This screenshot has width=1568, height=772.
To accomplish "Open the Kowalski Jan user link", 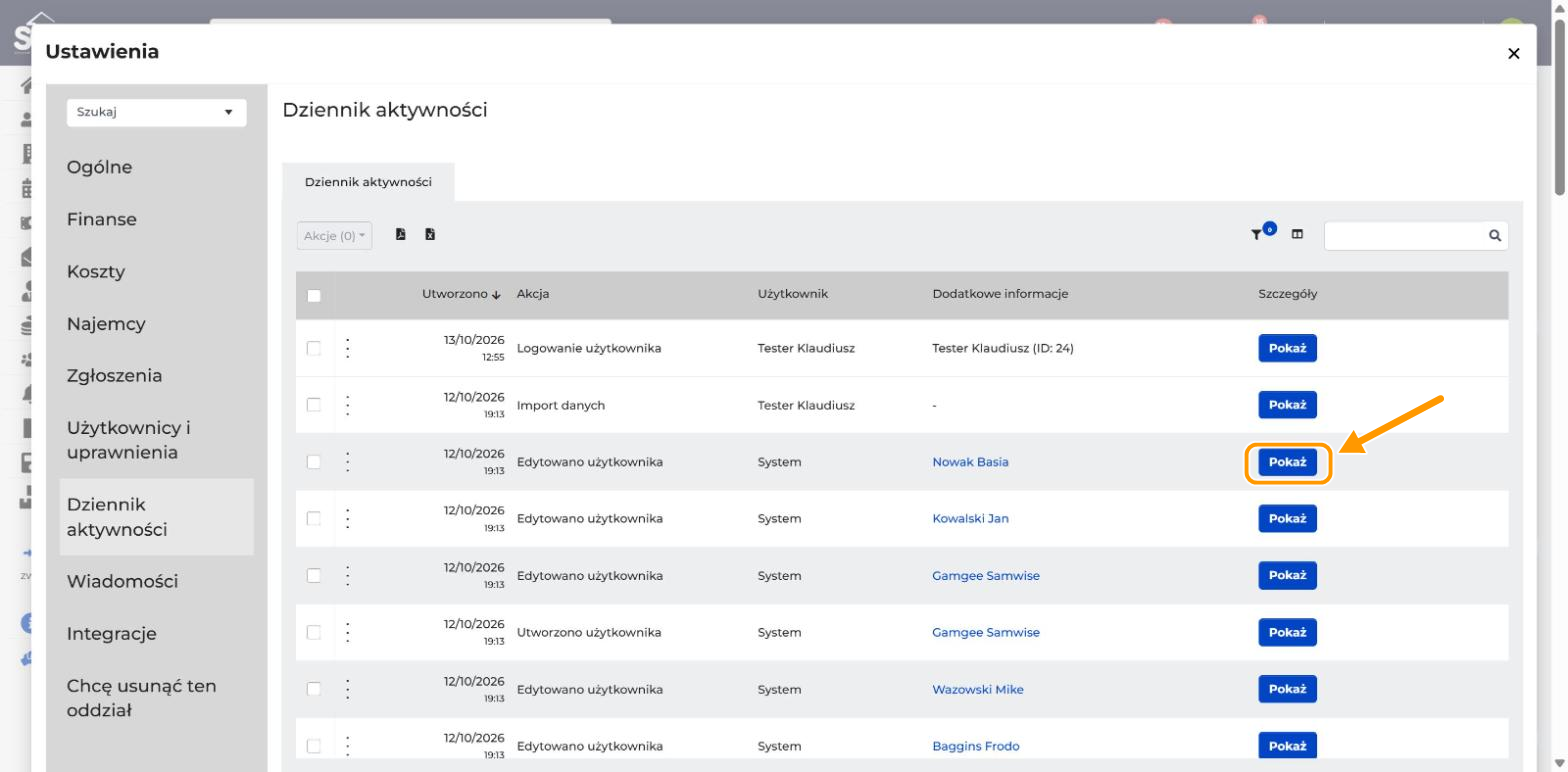I will pyautogui.click(x=970, y=519).
